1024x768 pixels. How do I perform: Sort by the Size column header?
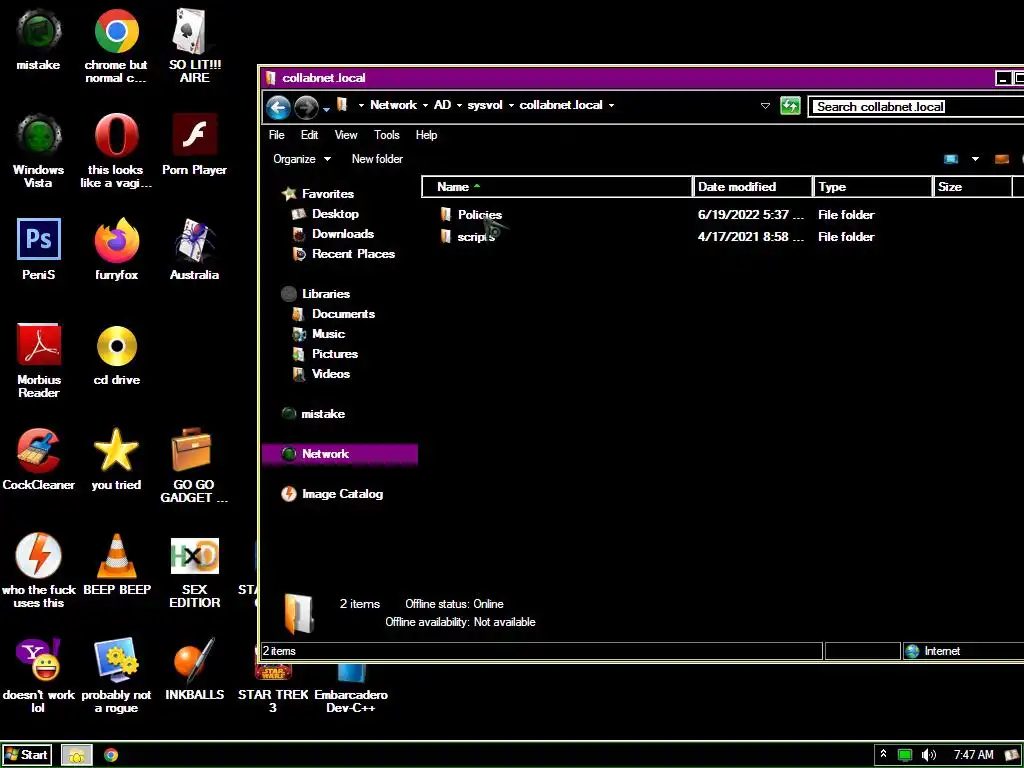point(972,187)
